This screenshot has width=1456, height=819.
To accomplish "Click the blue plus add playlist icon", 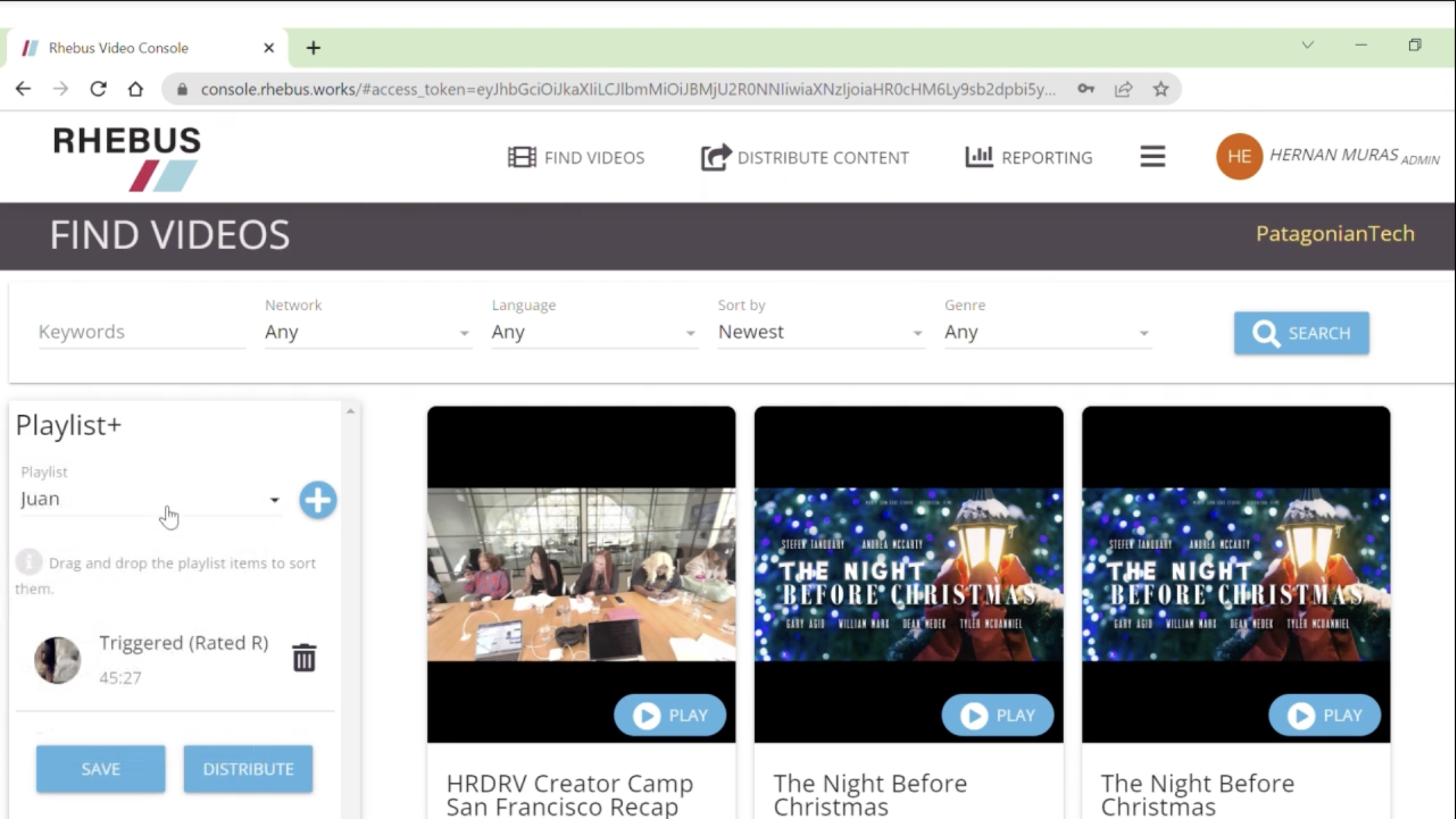I will [318, 500].
